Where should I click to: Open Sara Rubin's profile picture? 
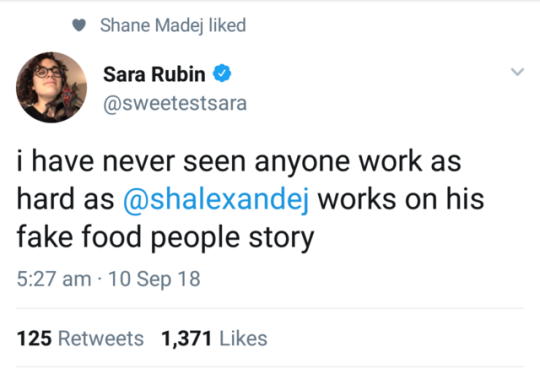click(x=51, y=87)
